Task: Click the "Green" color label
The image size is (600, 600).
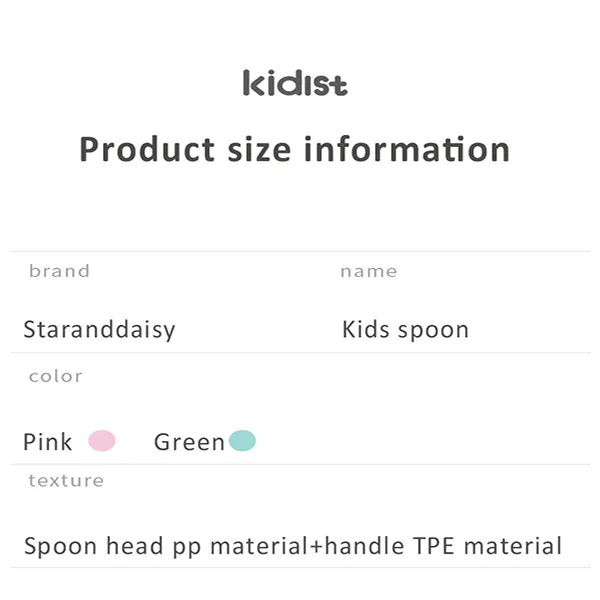Action: pyautogui.click(x=189, y=442)
